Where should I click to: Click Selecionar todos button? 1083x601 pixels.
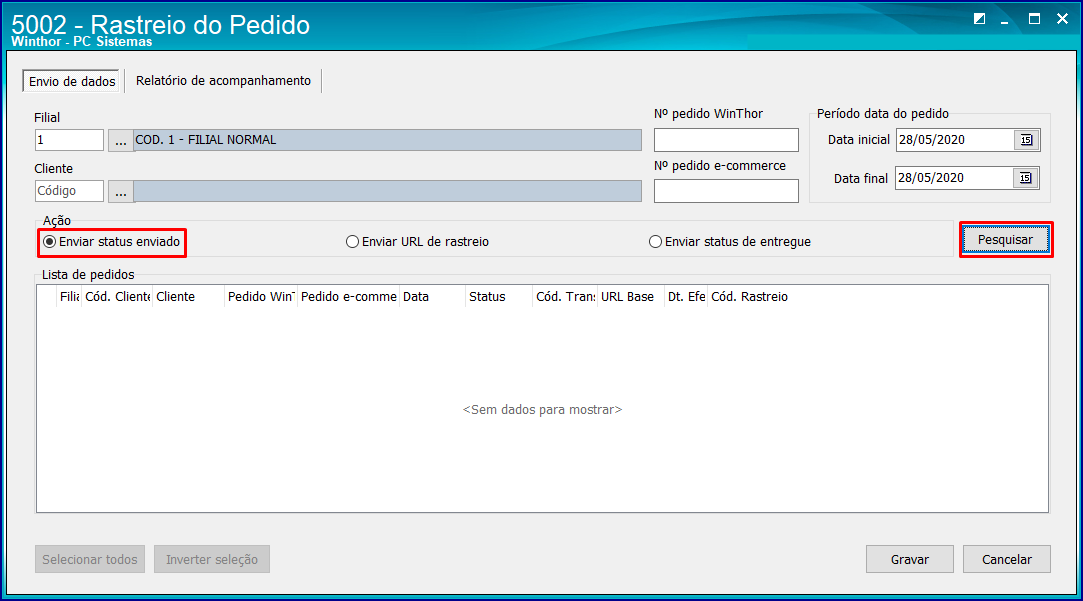90,560
